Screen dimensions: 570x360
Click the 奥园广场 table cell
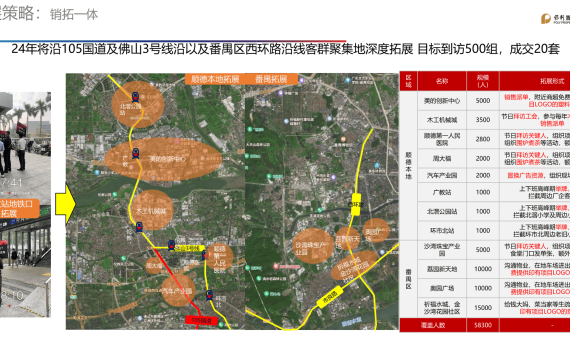[x=442, y=288]
